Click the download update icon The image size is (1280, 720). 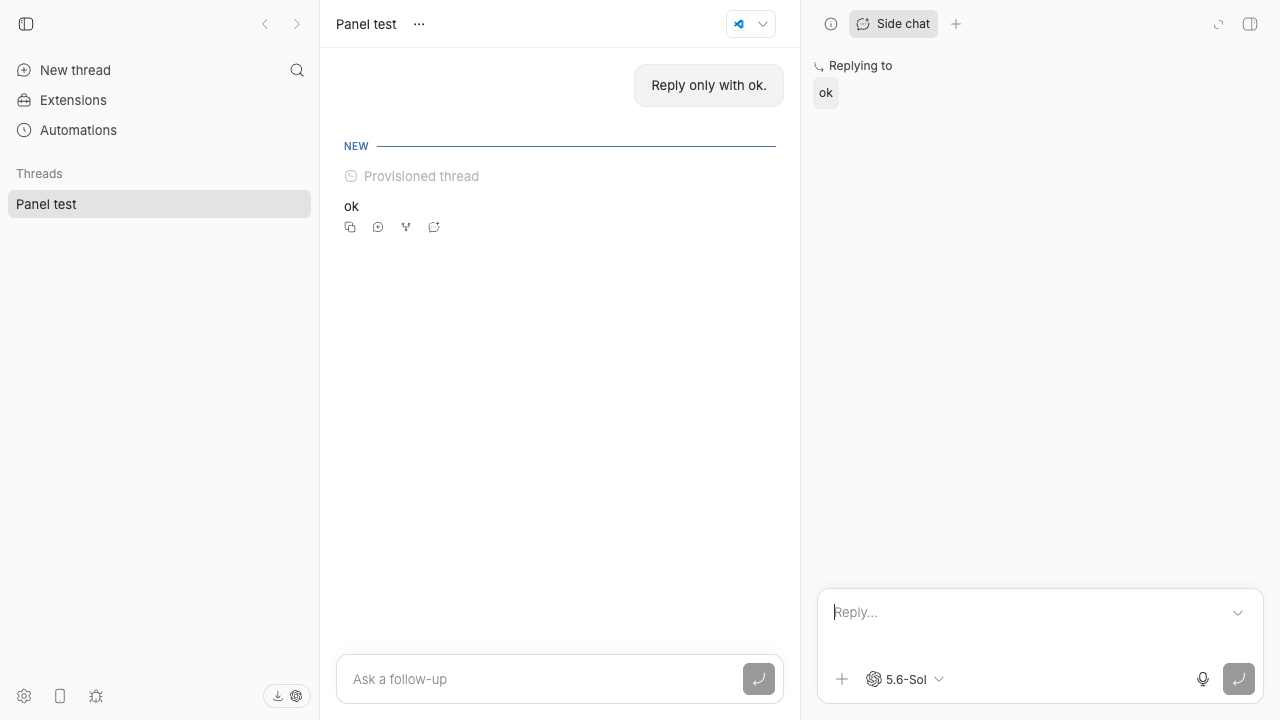pos(278,696)
